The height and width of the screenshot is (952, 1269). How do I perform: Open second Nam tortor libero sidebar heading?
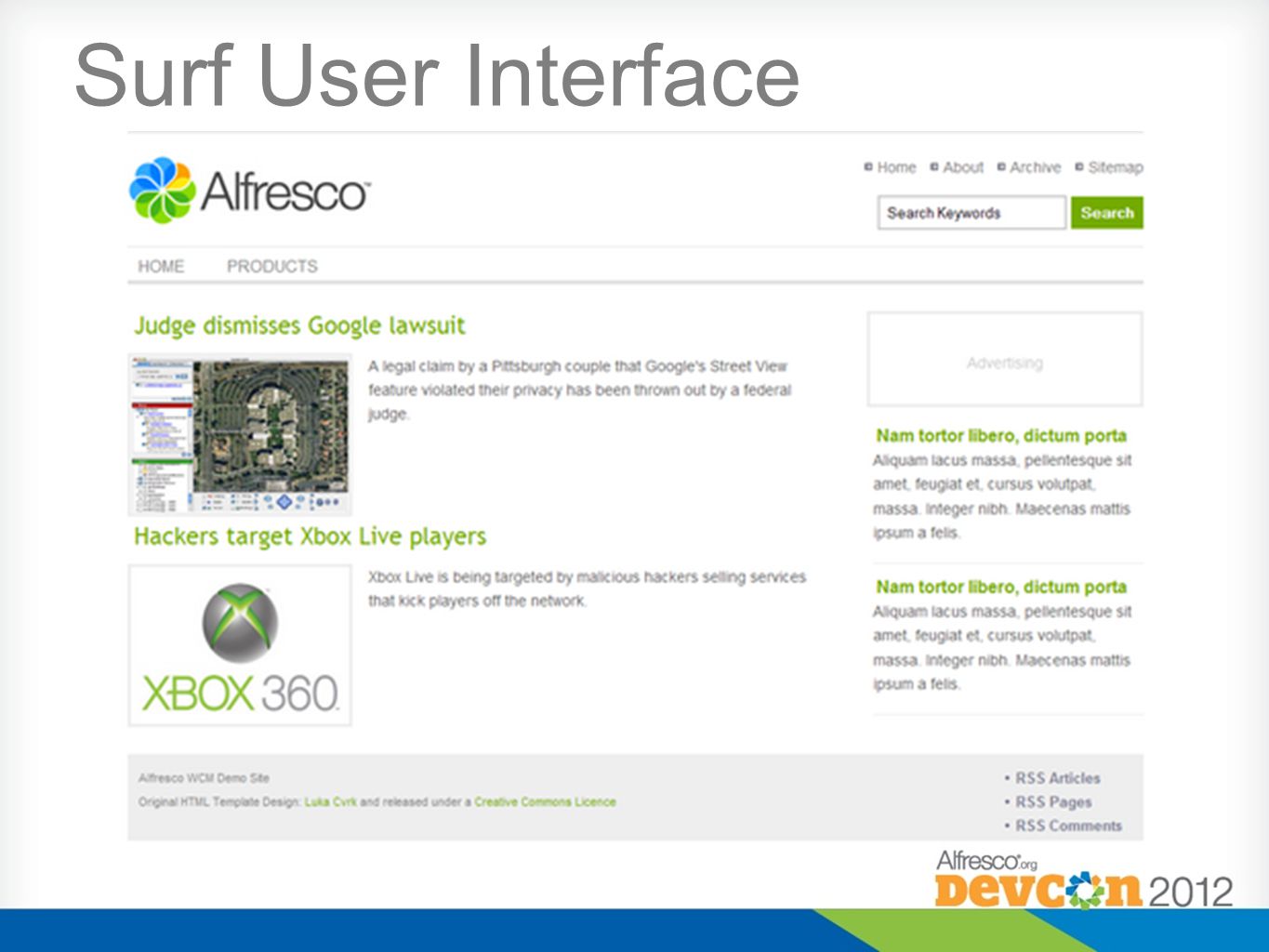pos(1001,587)
